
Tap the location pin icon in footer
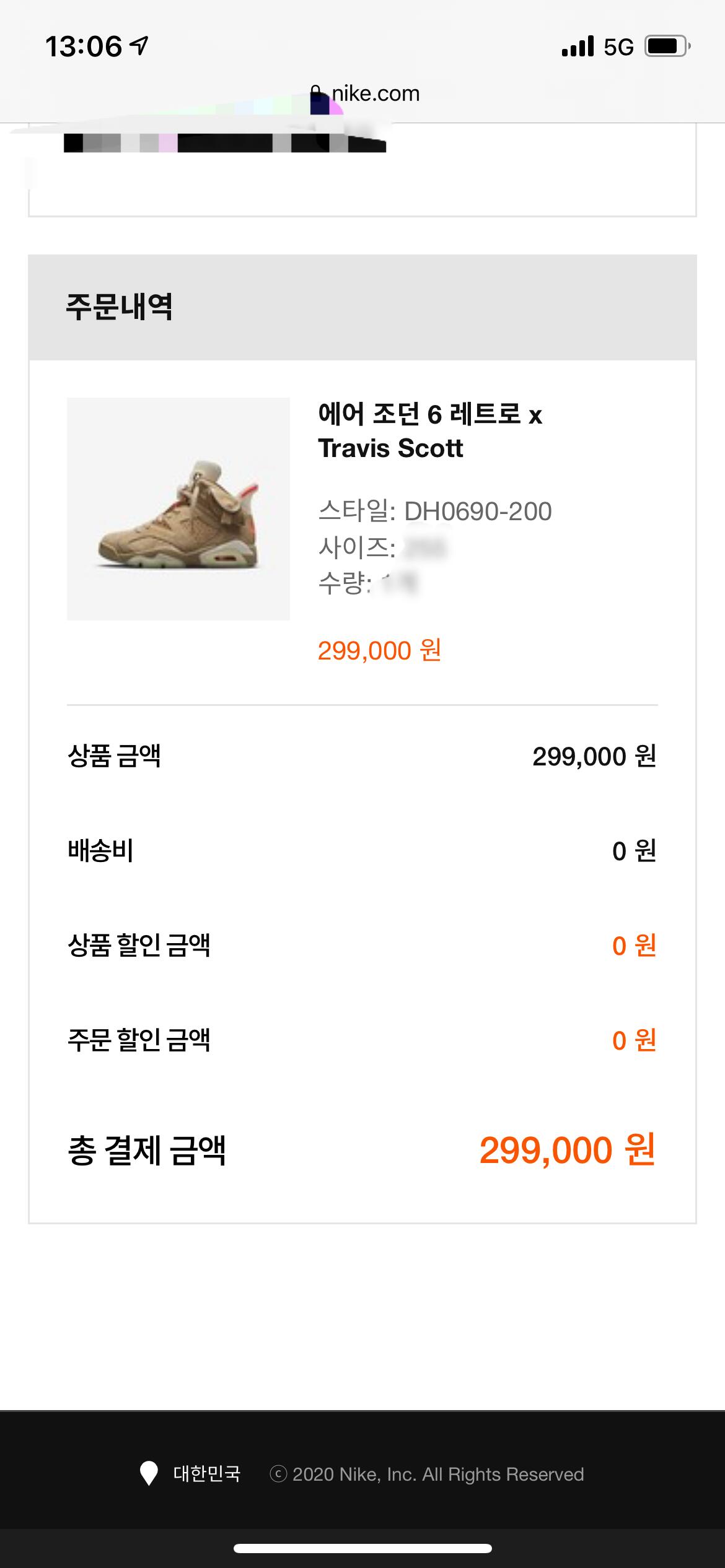[x=149, y=1473]
